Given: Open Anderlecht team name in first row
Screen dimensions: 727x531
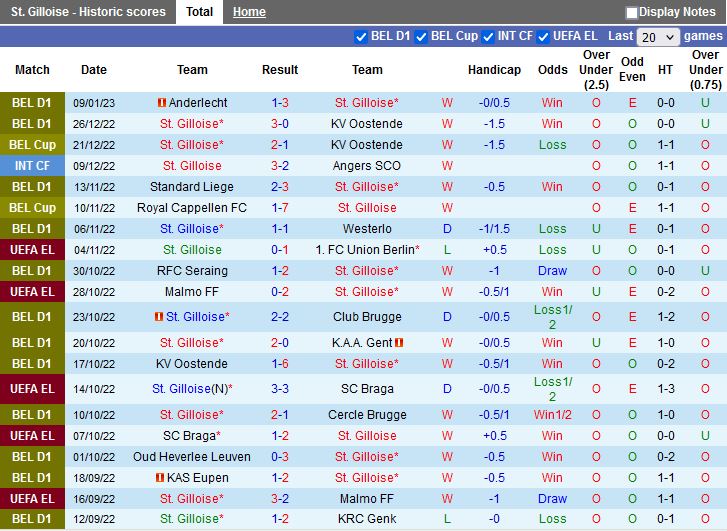Looking at the screenshot, I should pyautogui.click(x=198, y=102).
